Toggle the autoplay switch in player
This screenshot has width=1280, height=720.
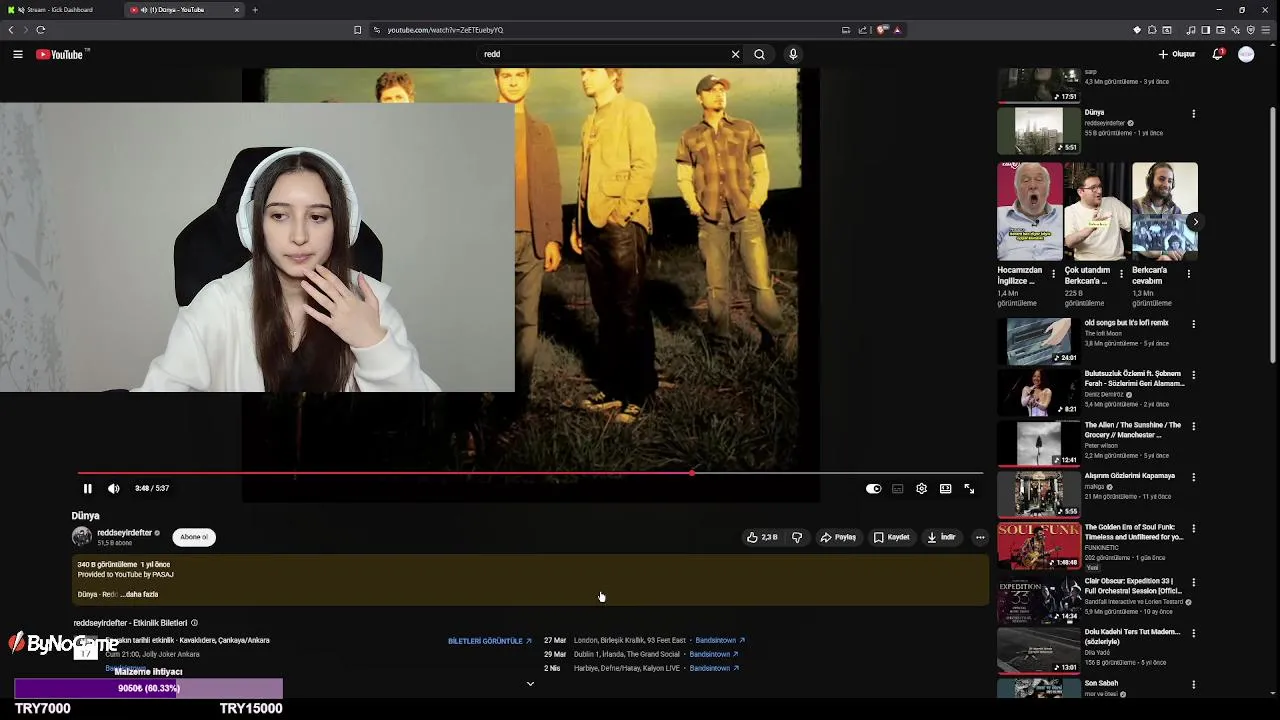[x=873, y=488]
